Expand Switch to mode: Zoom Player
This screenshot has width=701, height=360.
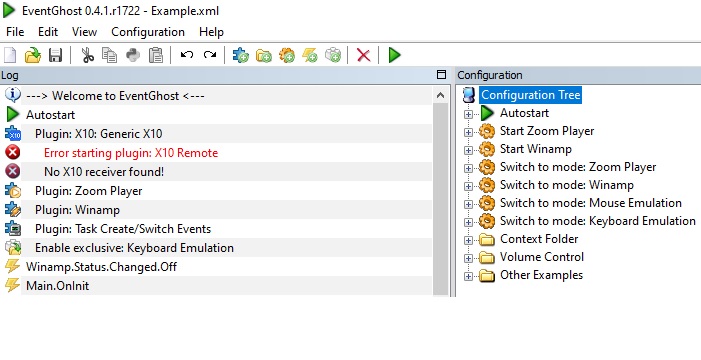(x=468, y=168)
